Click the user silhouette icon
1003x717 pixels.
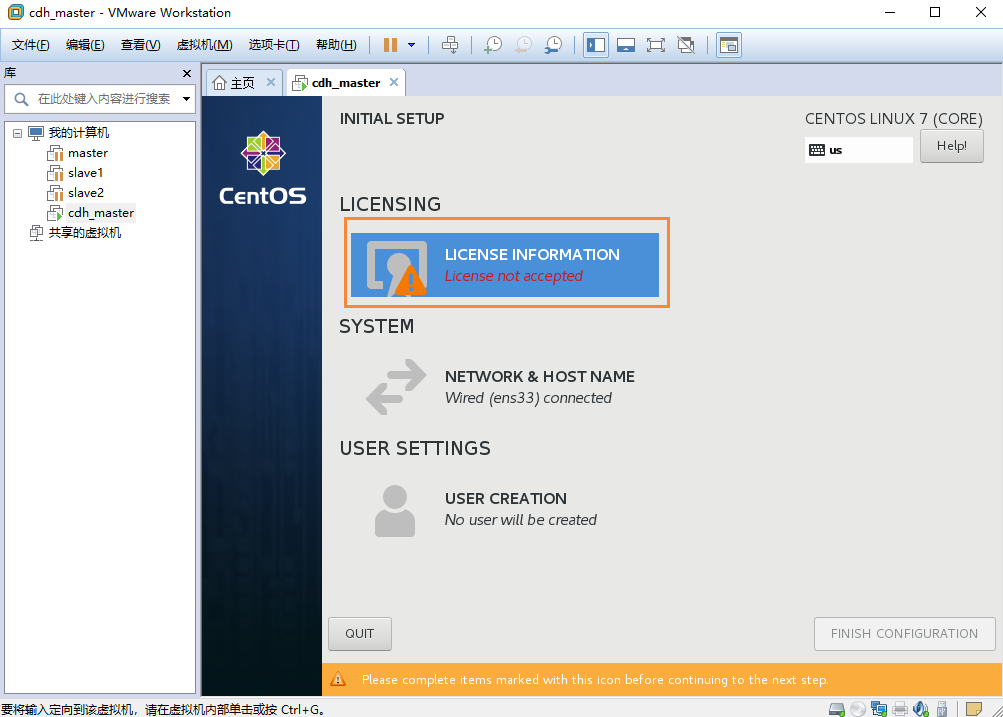click(395, 510)
